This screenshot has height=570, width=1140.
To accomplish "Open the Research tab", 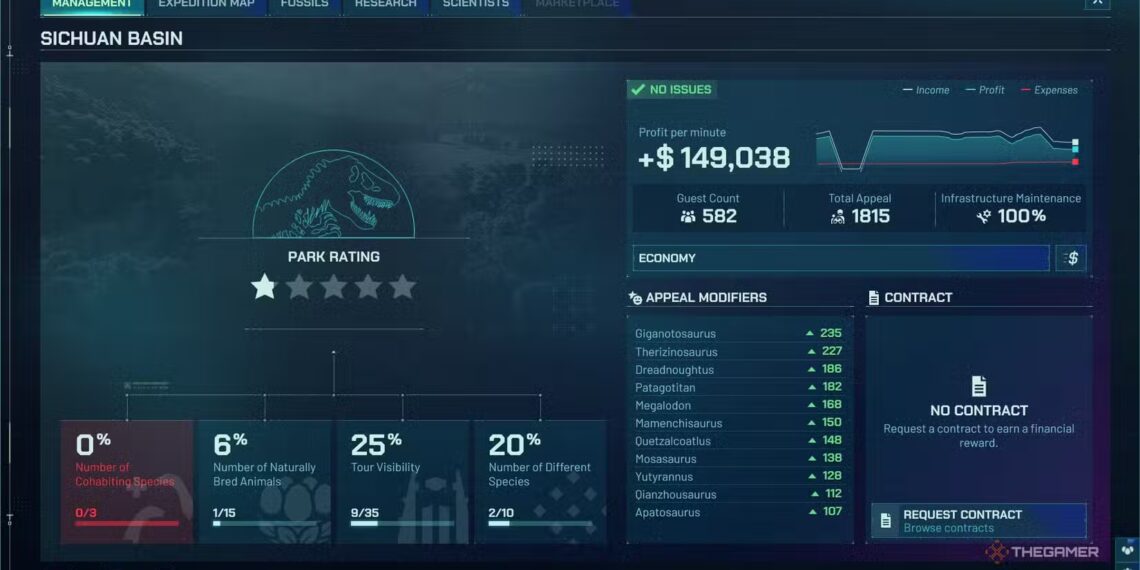I will click(385, 4).
